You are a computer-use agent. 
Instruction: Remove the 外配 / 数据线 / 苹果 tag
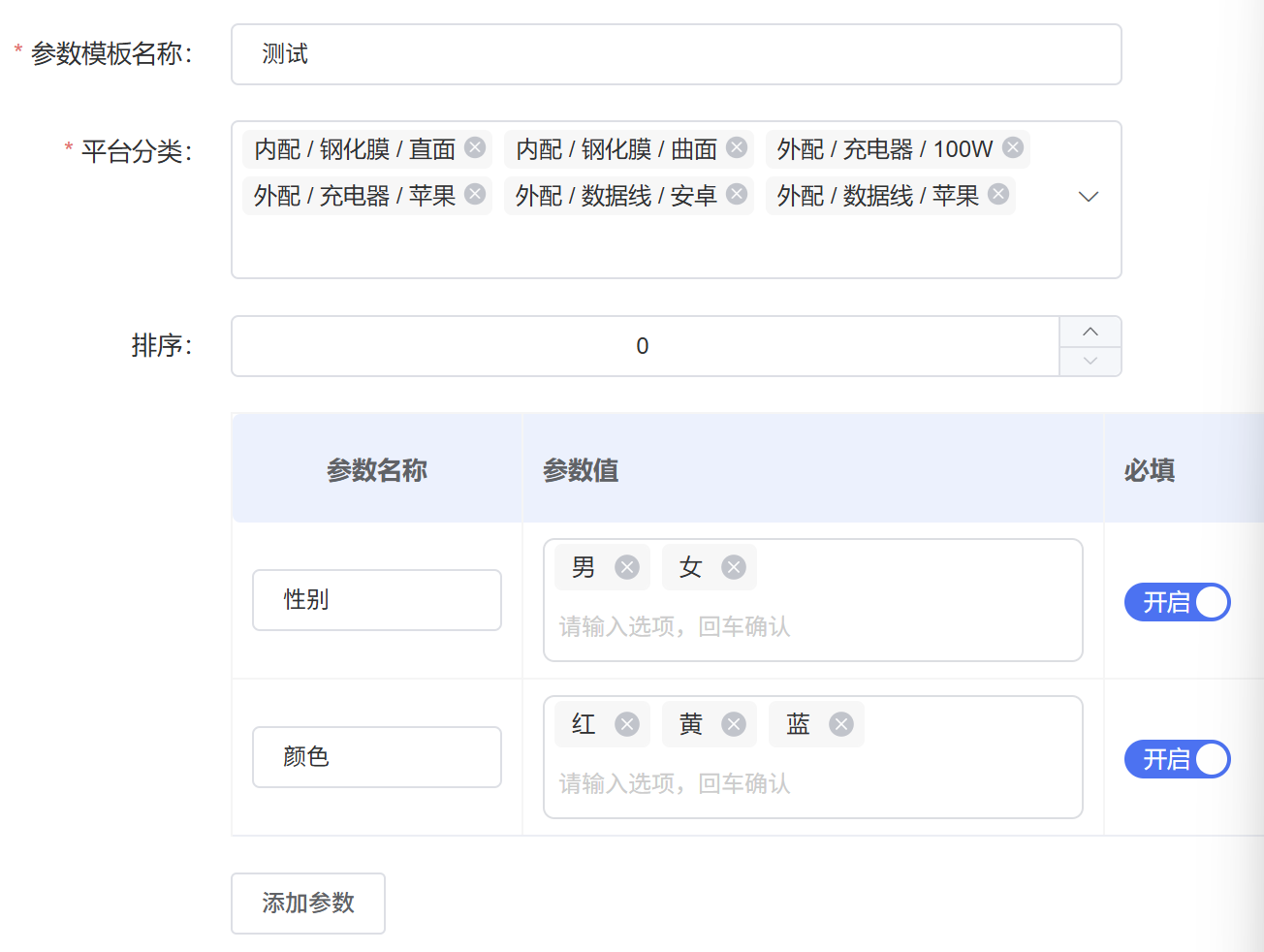(x=998, y=194)
